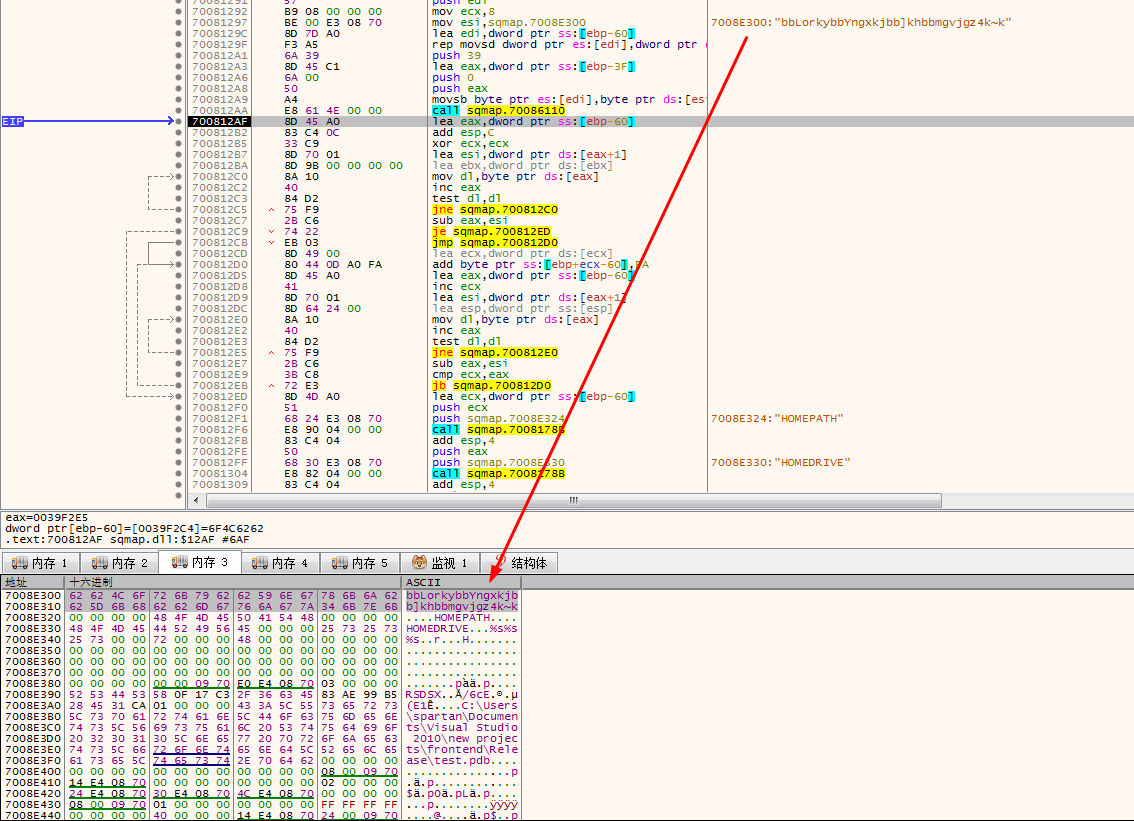This screenshot has width=1134, height=821.
Task: Toggle breakpoint dot at address 700812AF
Action: click(179, 122)
